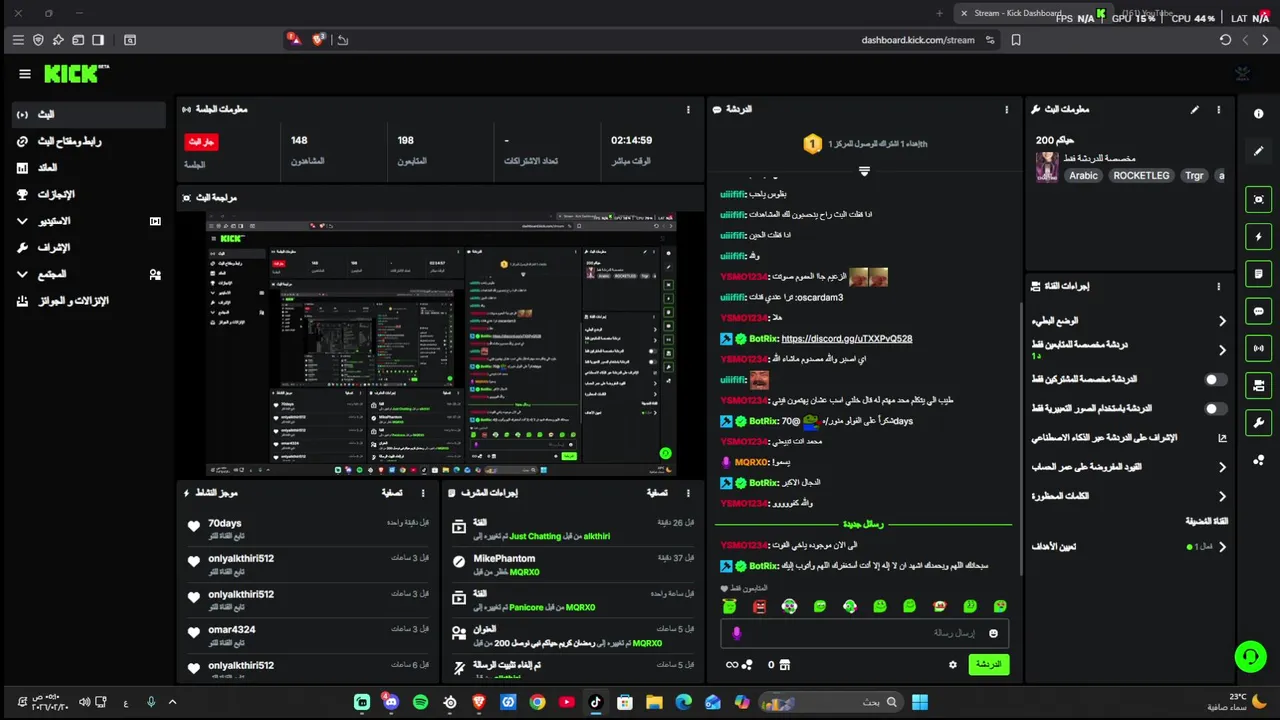Collapse pinned gift banner arrow in chat
The image size is (1280, 720).
click(x=864, y=171)
